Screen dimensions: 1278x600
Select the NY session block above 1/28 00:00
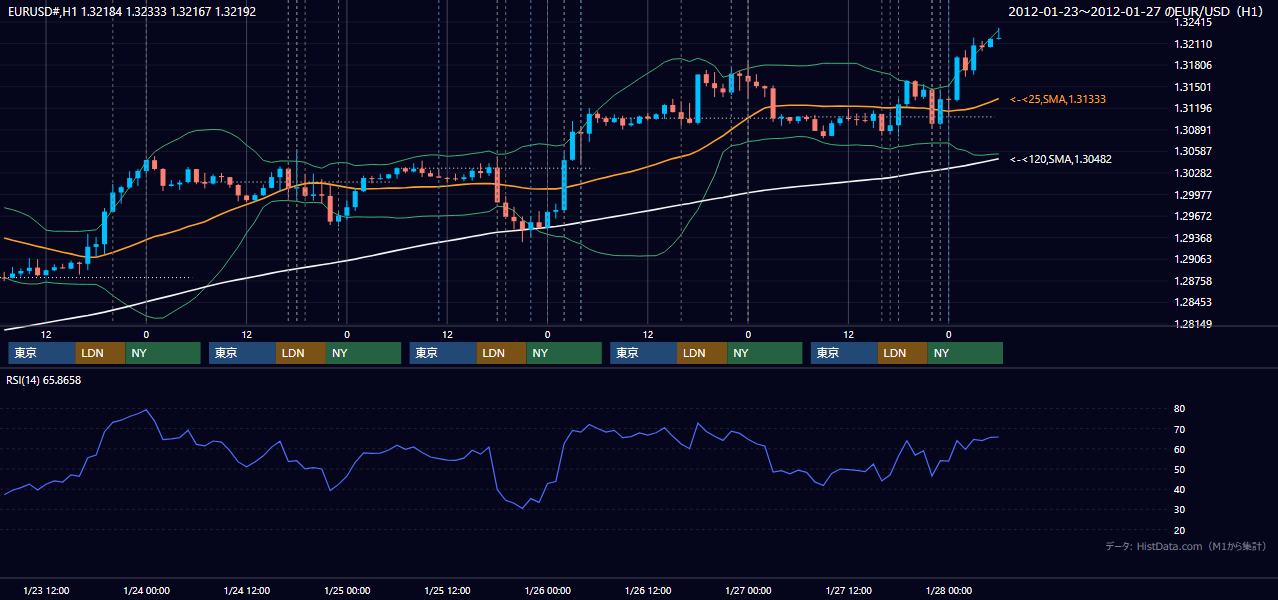[x=965, y=353]
